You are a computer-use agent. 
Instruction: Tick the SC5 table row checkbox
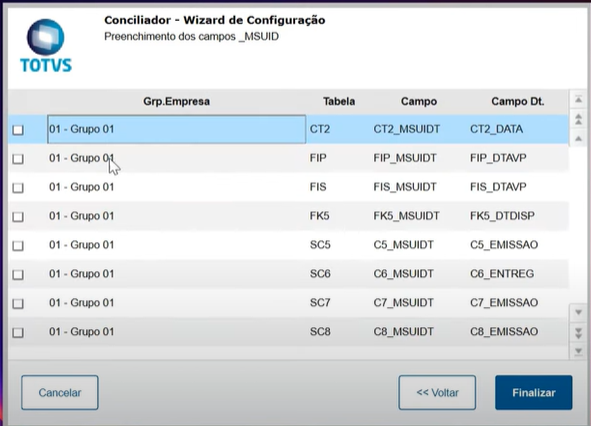click(x=18, y=246)
